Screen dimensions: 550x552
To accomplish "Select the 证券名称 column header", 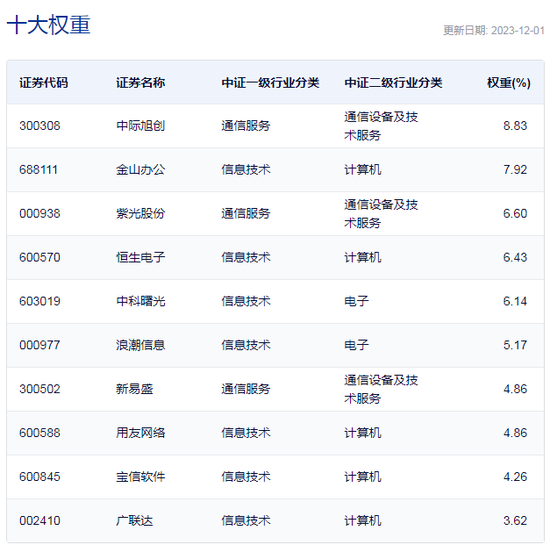I will point(140,83).
